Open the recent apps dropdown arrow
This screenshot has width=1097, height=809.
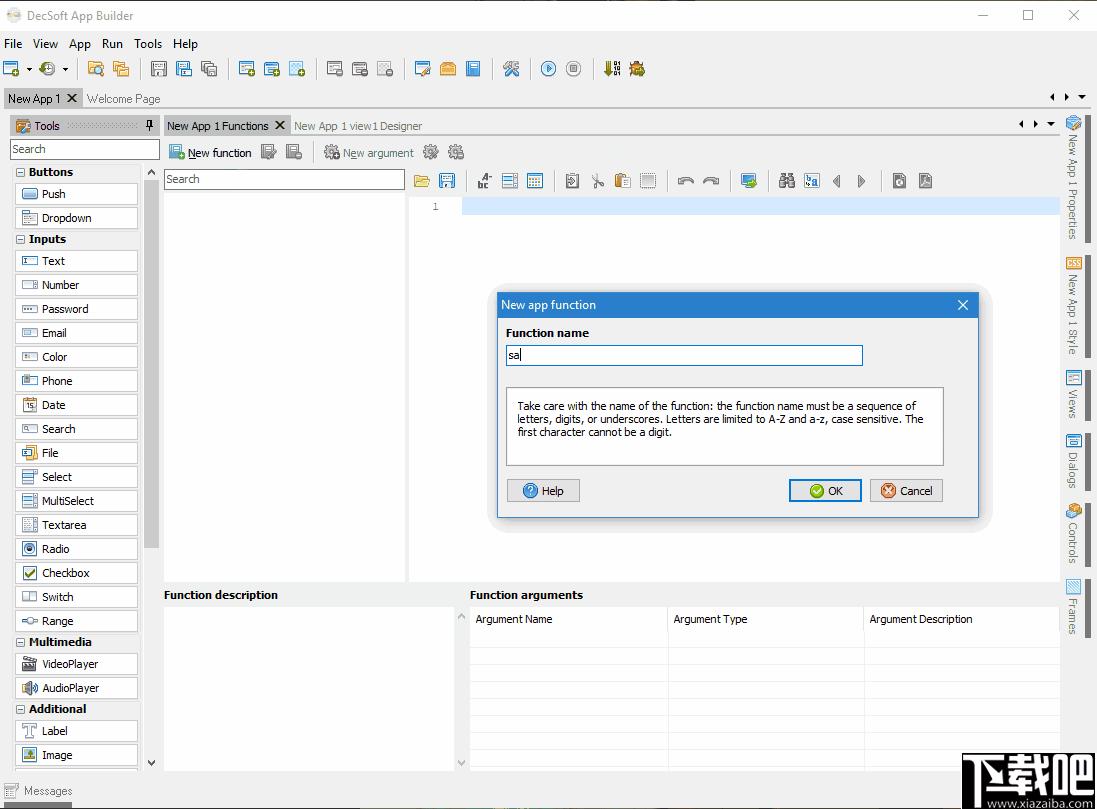tap(65, 69)
